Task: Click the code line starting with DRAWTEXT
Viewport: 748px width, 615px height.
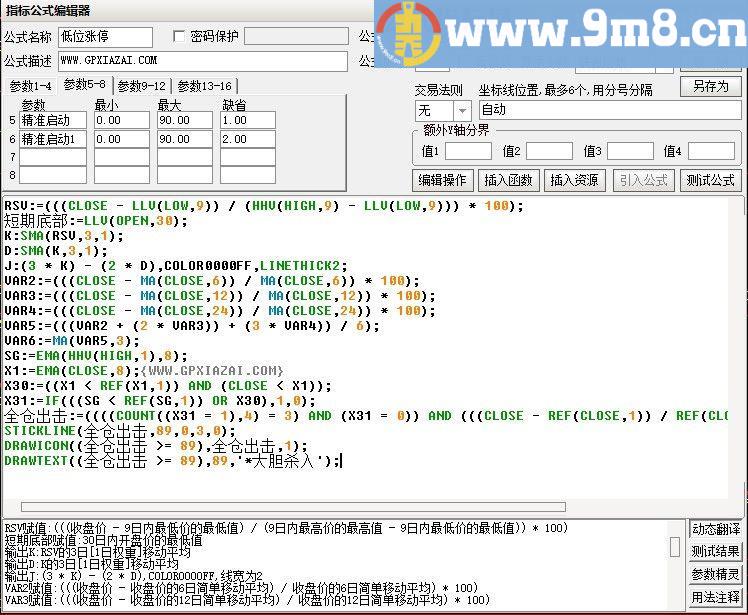Action: pyautogui.click(x=173, y=461)
